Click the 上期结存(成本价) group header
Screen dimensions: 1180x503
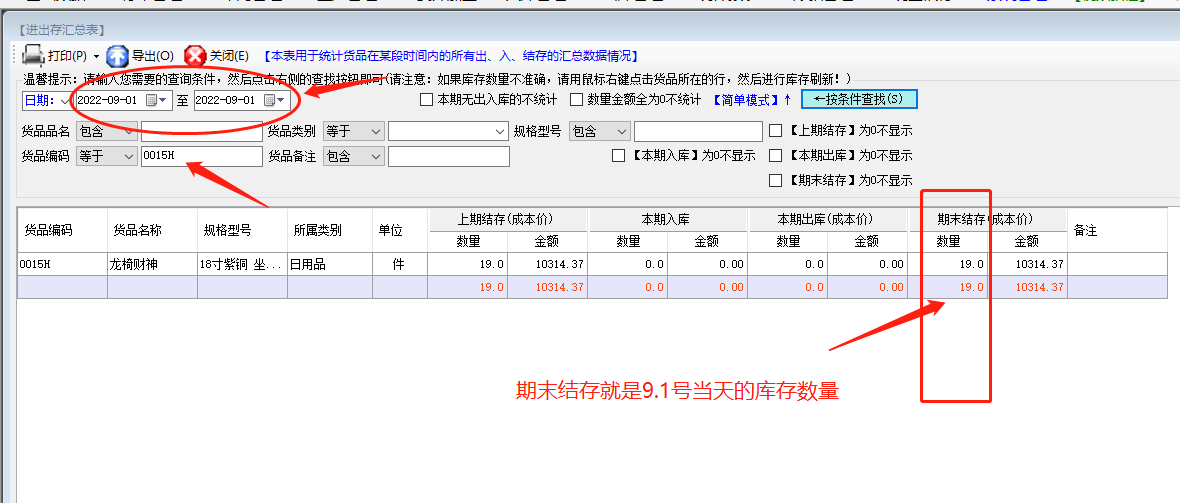pos(508,220)
